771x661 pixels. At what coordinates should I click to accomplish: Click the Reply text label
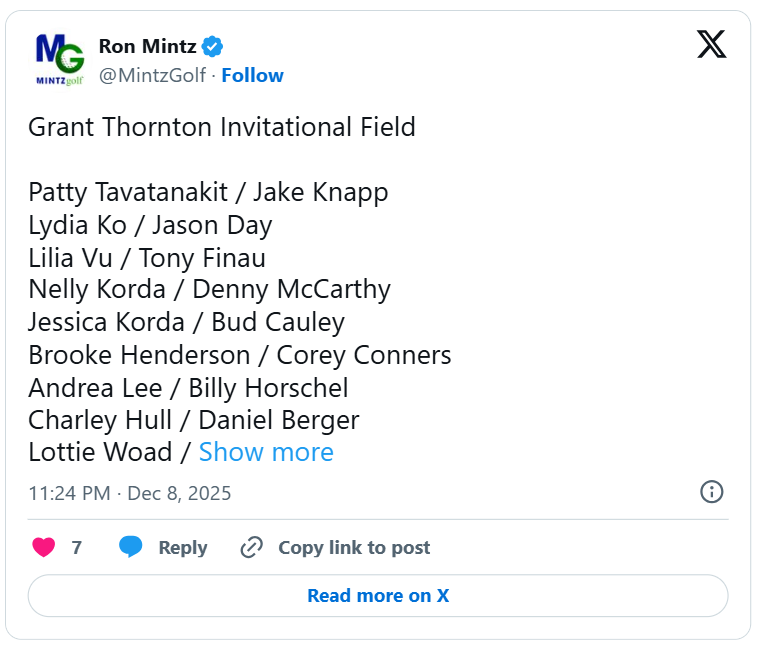point(183,548)
